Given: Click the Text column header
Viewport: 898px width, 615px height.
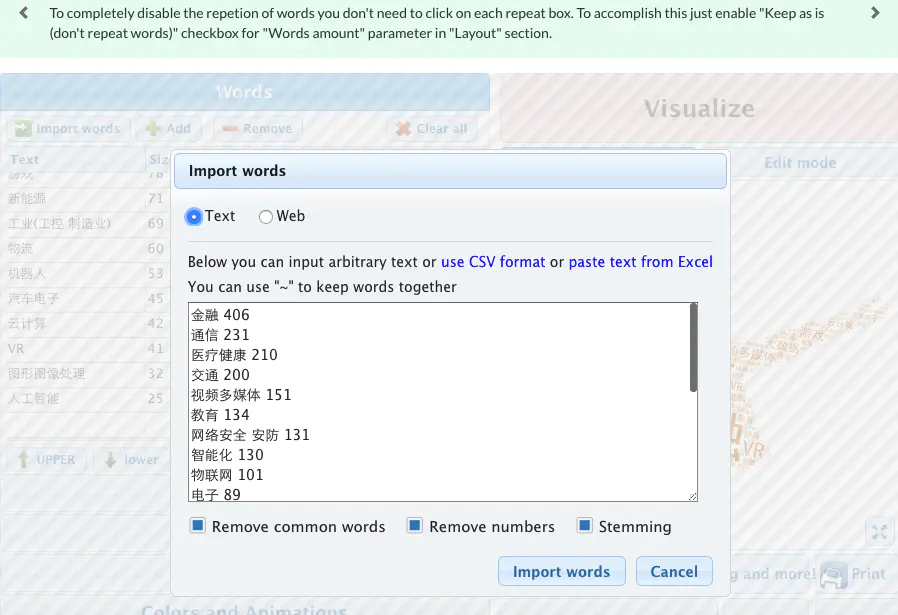Looking at the screenshot, I should coord(73,160).
